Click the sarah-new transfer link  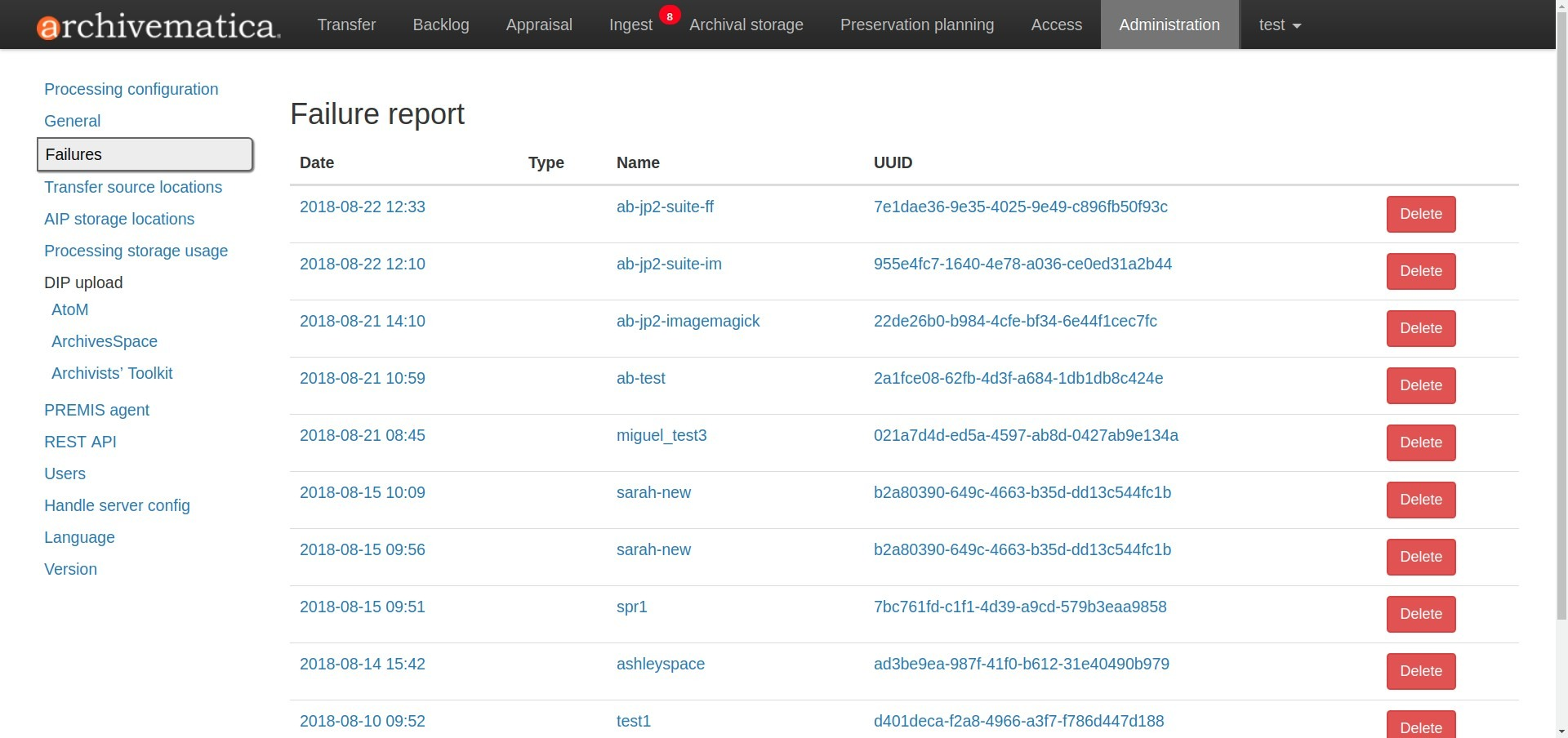tap(653, 492)
